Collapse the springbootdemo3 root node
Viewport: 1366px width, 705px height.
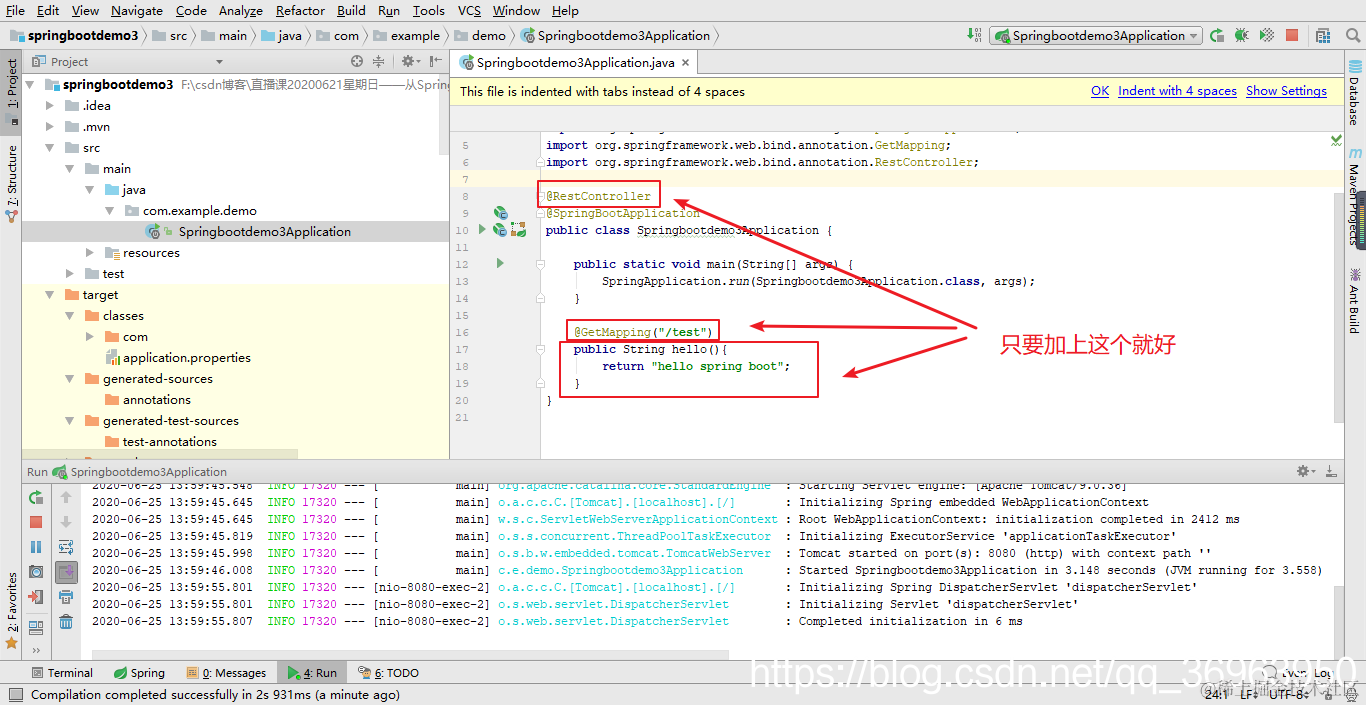31,85
